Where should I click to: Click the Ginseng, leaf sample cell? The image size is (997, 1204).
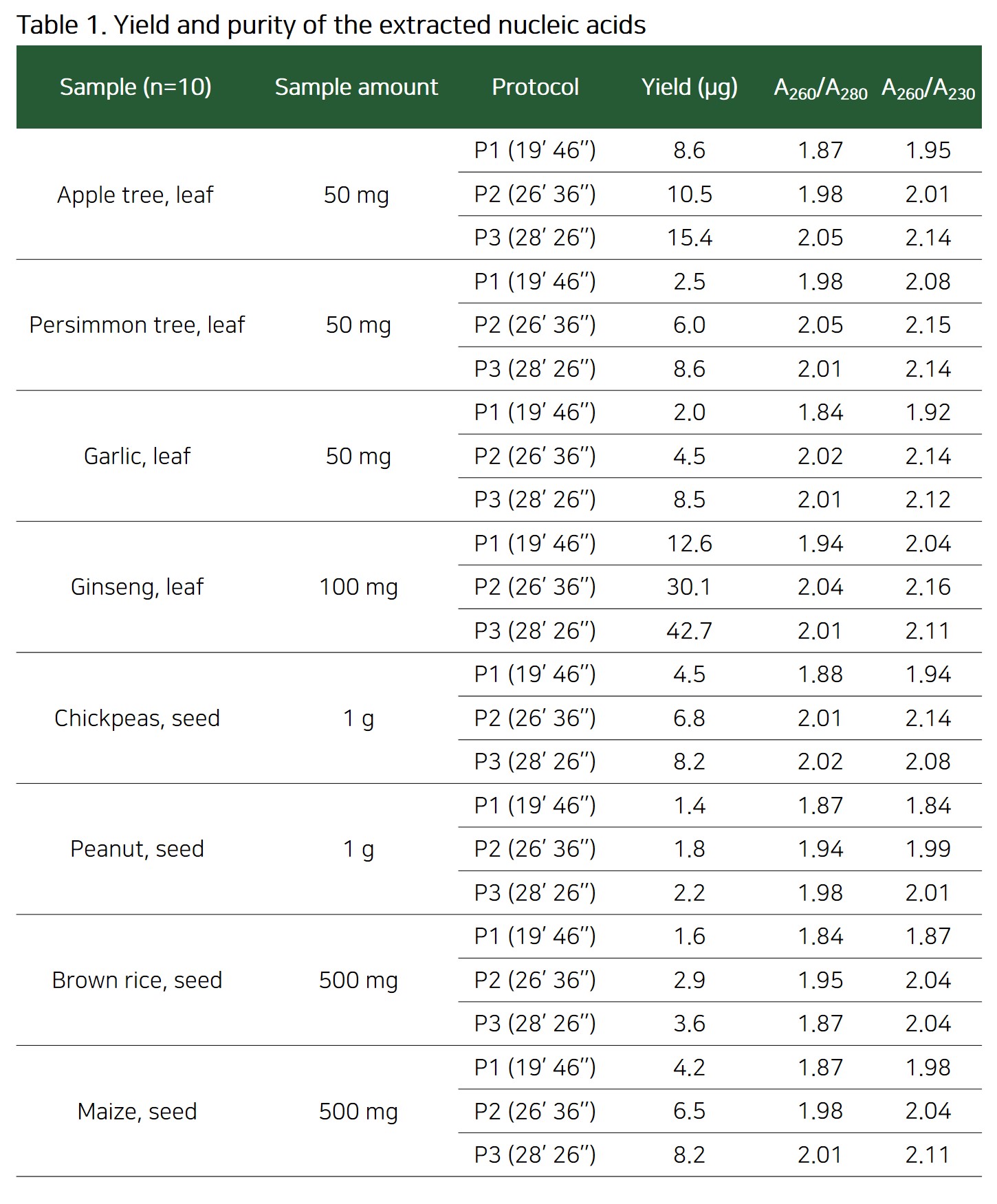tap(137, 587)
